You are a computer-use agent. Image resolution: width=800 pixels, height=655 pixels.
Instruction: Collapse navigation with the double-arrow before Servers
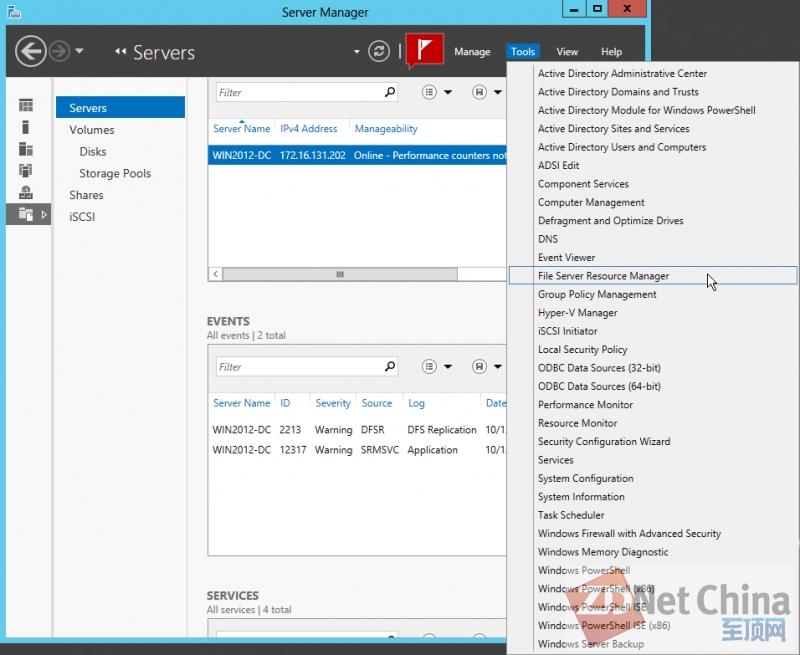coord(120,51)
